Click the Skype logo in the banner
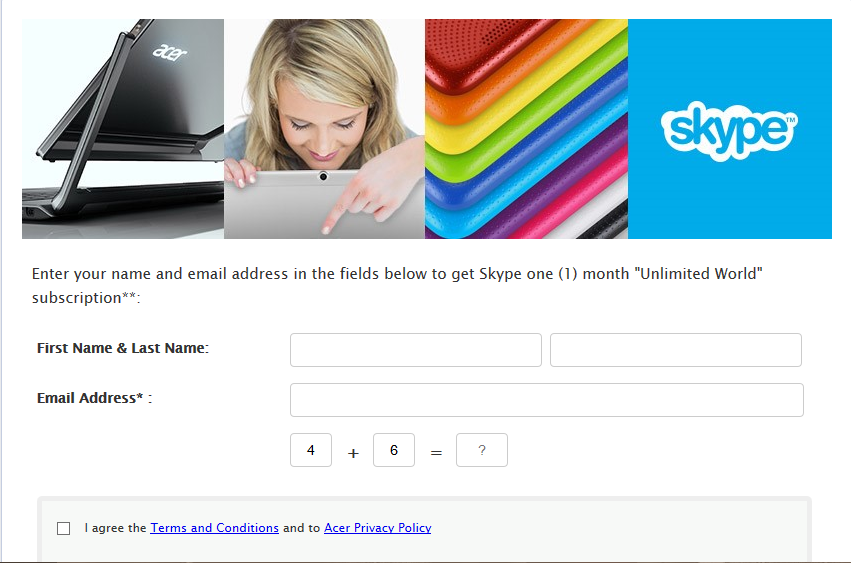This screenshot has height=563, width=851. pyautogui.click(x=729, y=131)
